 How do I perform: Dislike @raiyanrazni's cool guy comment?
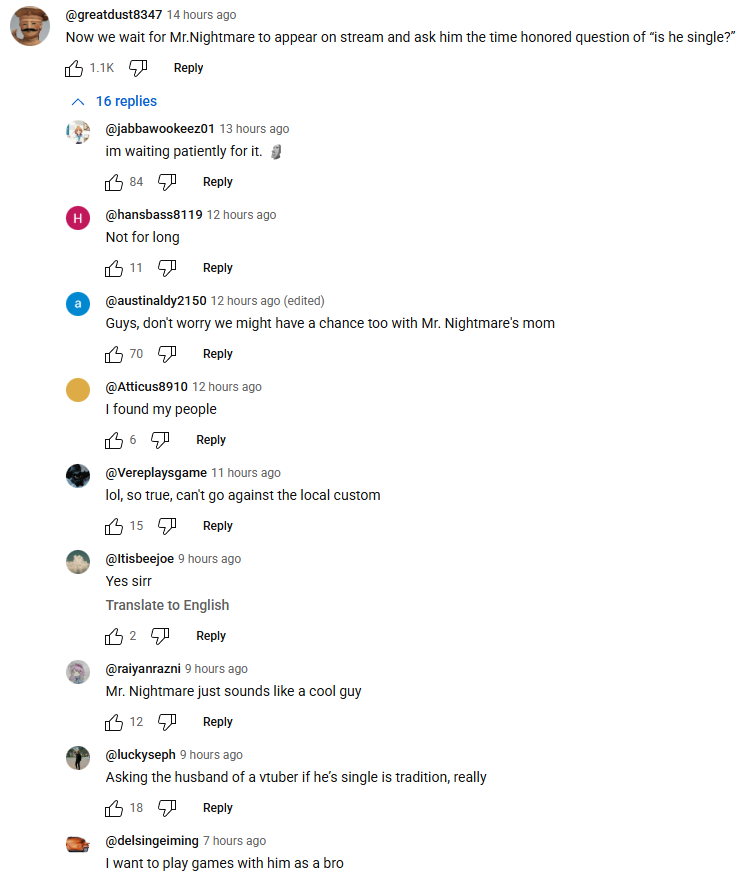click(x=167, y=723)
